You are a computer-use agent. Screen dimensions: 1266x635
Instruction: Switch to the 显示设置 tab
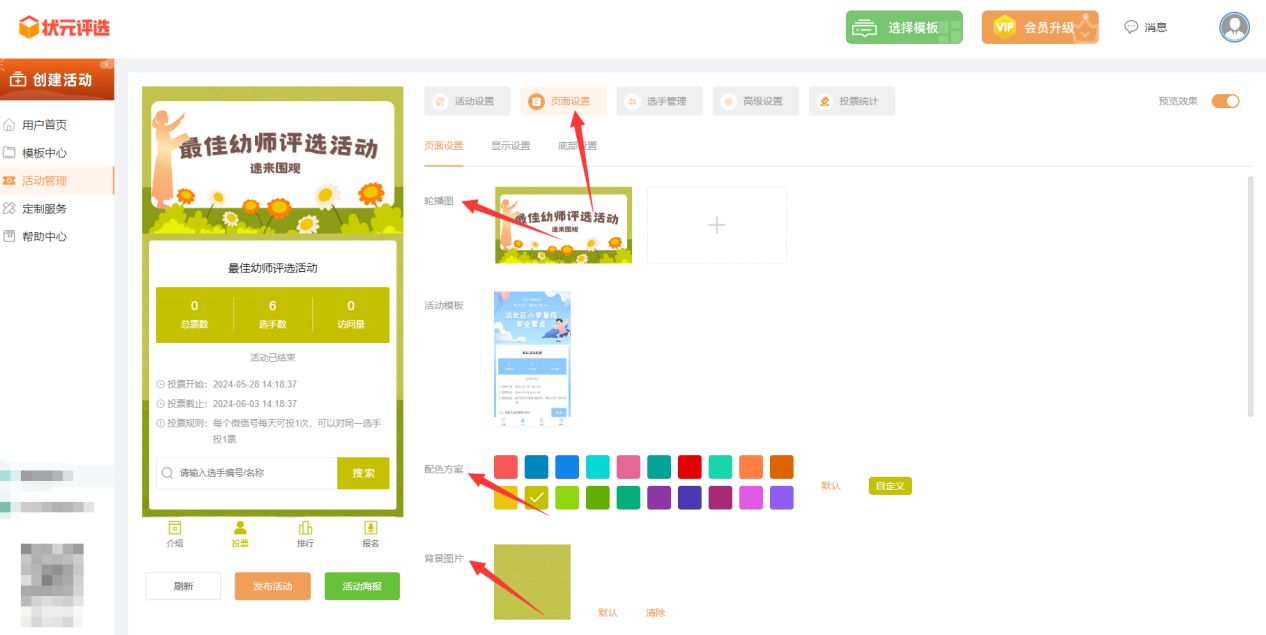[x=510, y=146]
